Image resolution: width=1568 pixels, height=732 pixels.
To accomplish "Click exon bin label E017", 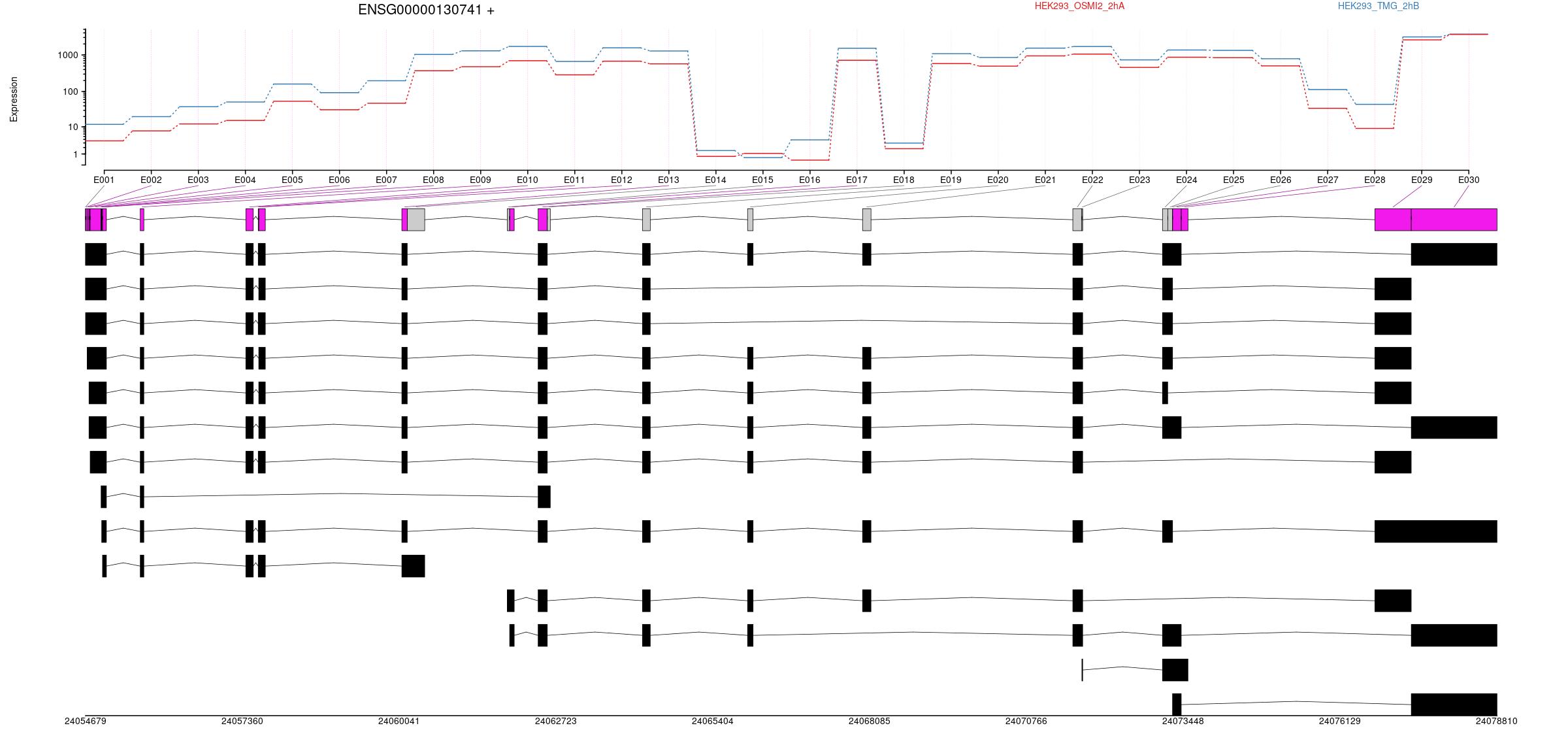I will [x=857, y=180].
